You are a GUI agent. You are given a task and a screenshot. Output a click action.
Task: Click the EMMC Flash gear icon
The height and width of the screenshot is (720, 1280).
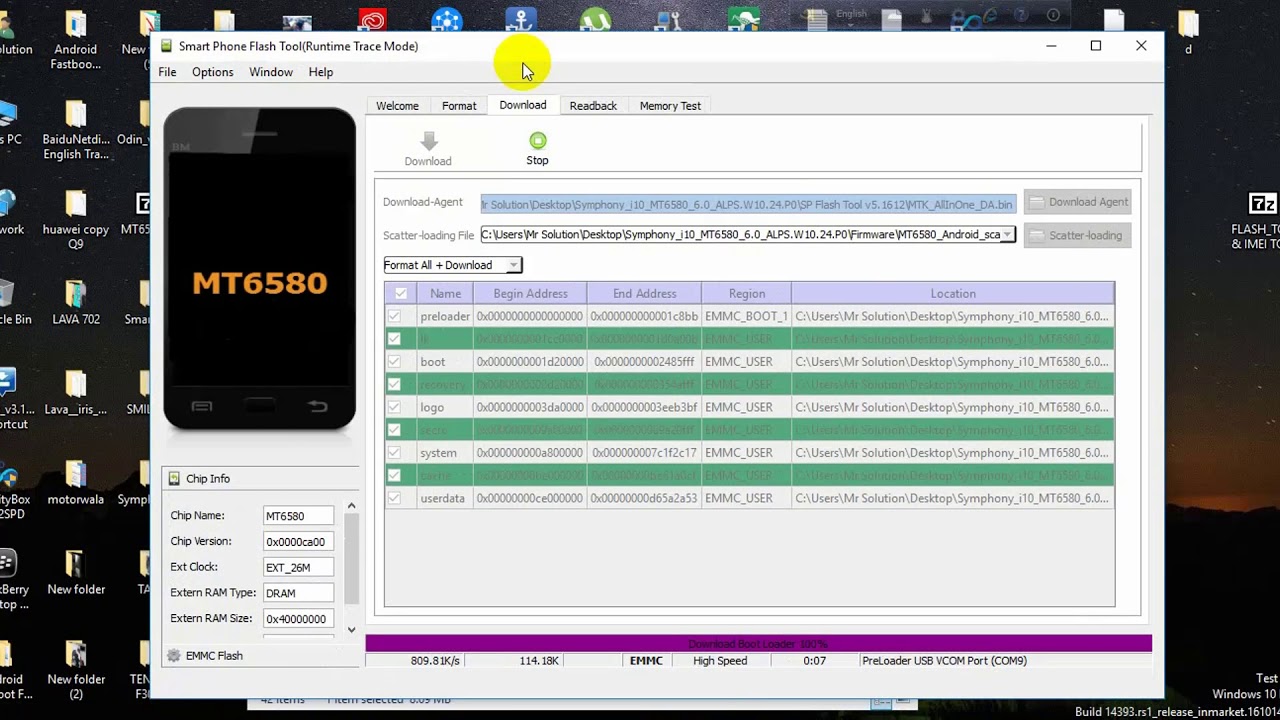(x=174, y=656)
